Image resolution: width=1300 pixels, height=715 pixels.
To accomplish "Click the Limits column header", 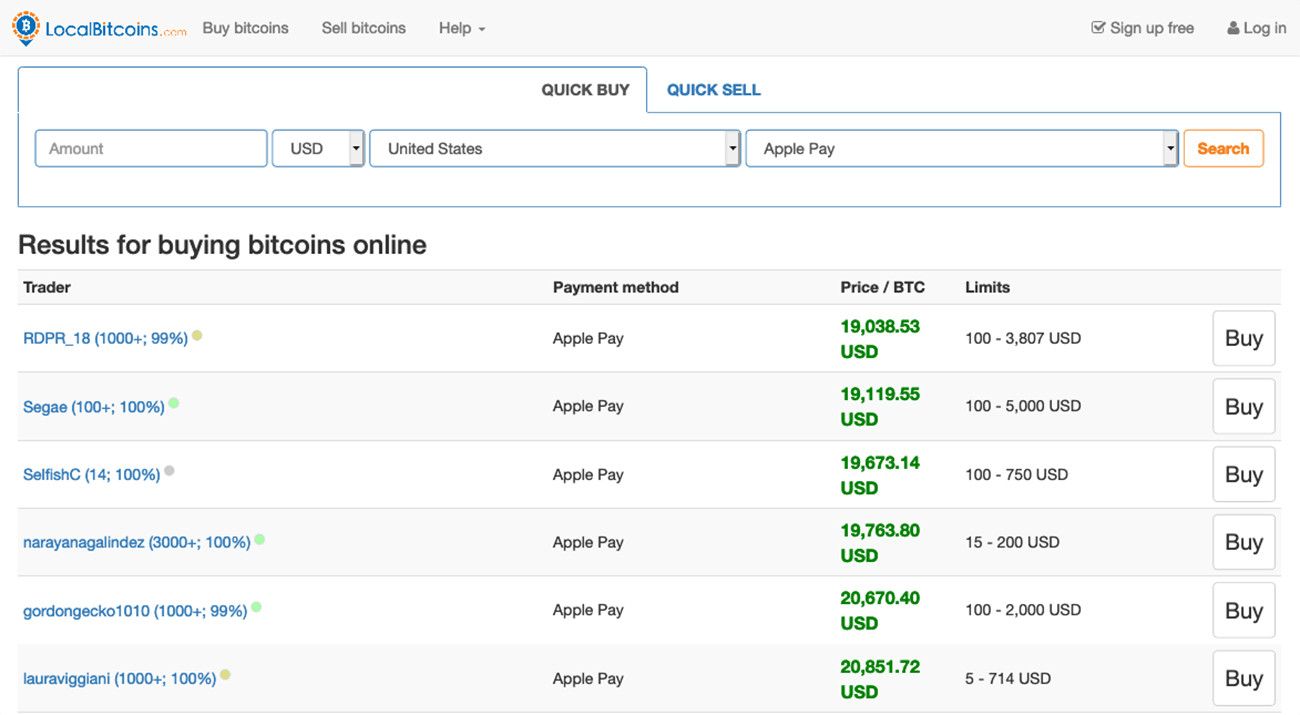I will click(988, 287).
